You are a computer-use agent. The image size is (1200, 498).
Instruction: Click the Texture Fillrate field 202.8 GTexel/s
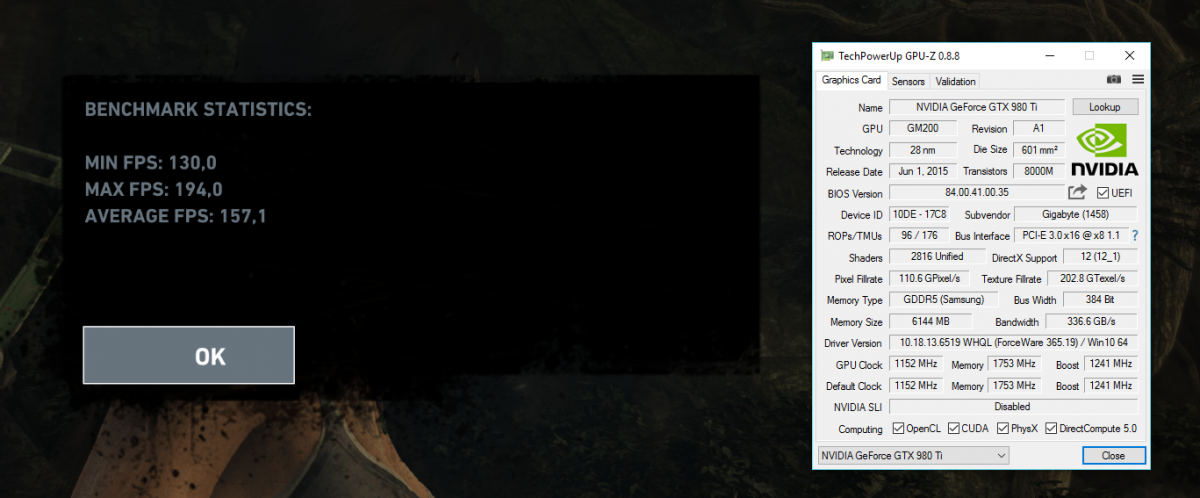pos(1093,278)
